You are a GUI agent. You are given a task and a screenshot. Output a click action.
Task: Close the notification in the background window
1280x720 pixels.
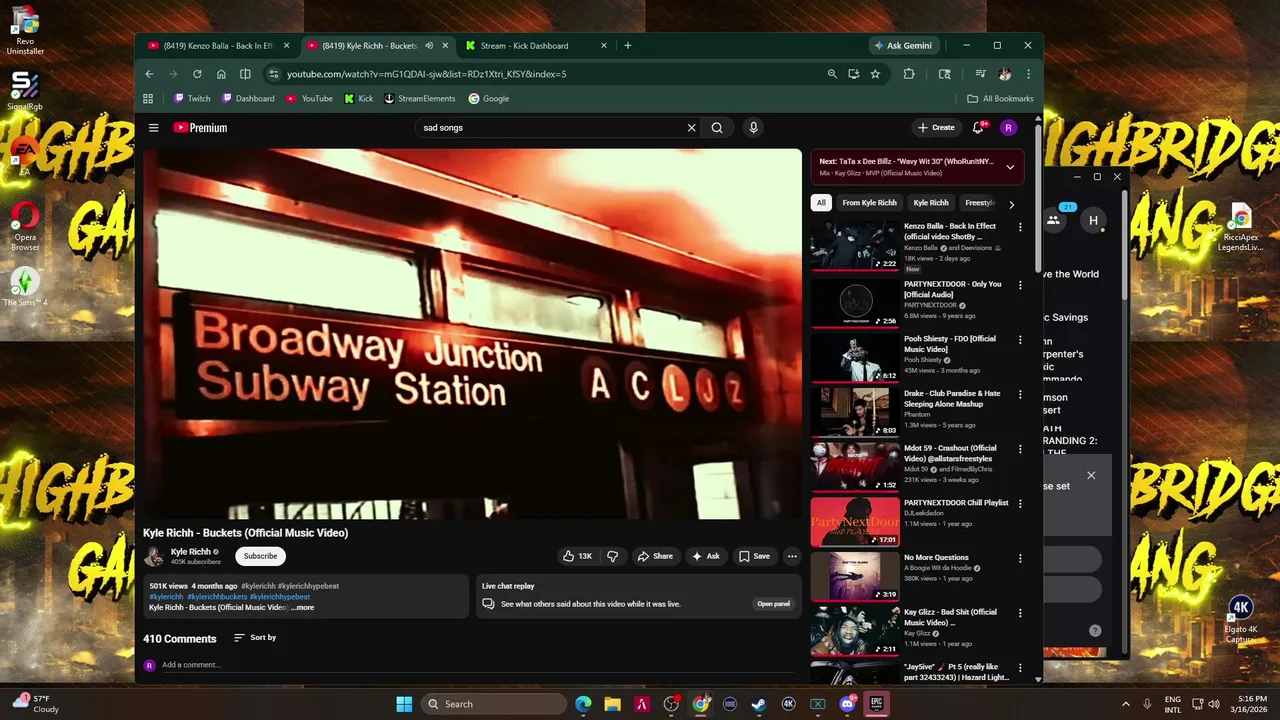1091,475
